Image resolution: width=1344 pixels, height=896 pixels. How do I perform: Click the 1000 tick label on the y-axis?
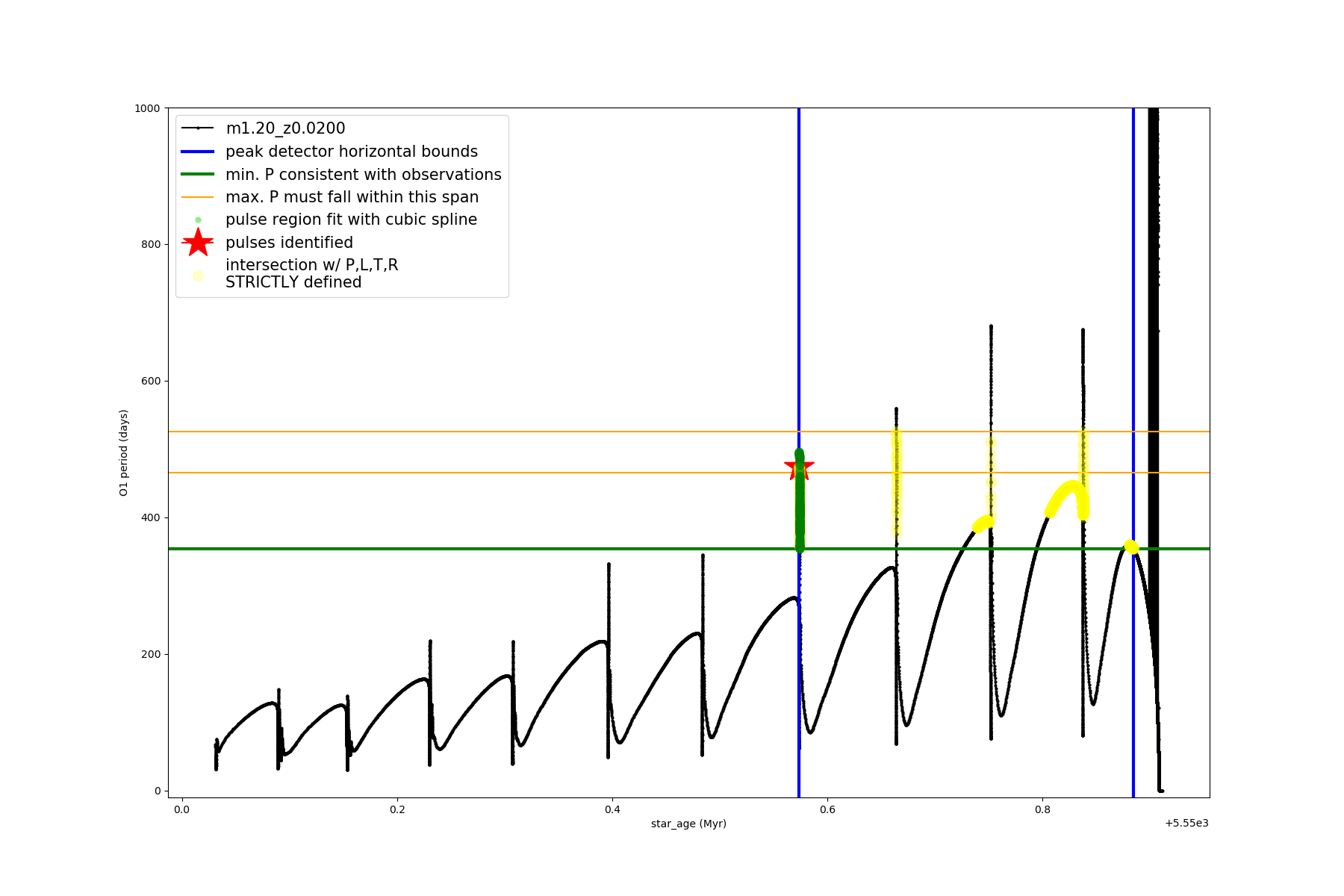point(147,108)
